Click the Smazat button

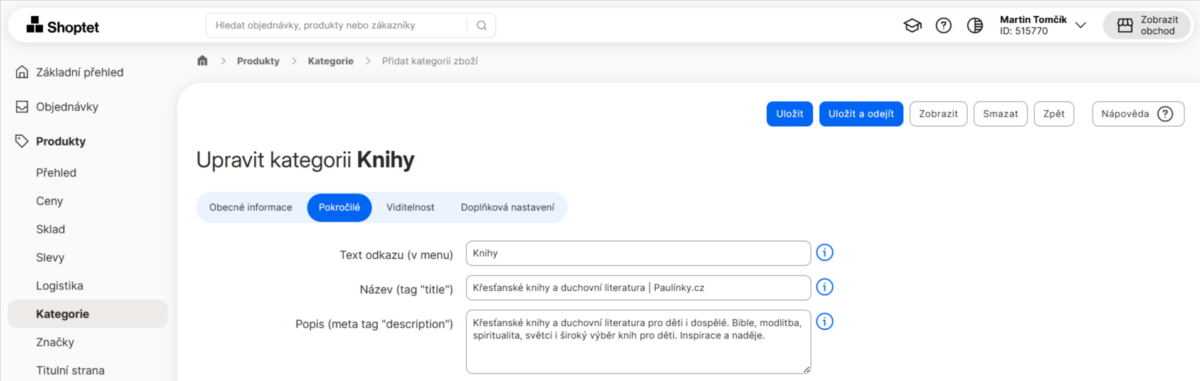[x=1000, y=114]
